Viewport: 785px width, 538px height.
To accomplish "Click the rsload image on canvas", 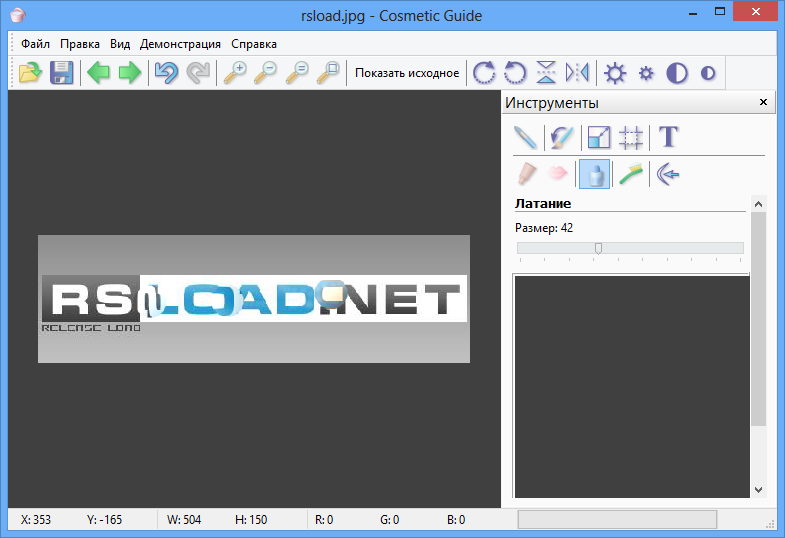I will coord(254,299).
